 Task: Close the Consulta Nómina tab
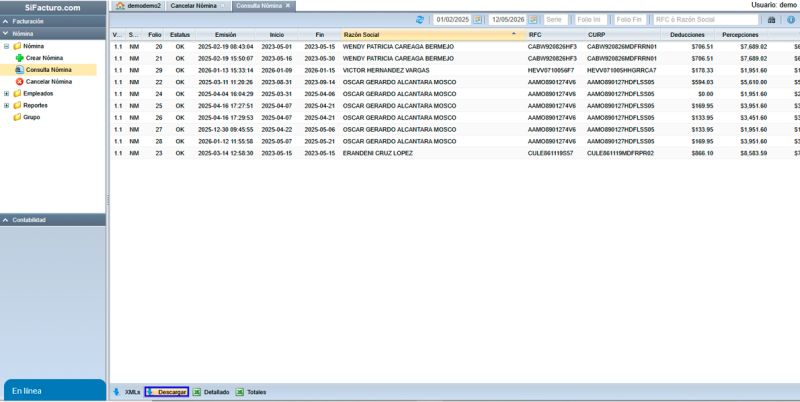[x=288, y=6]
